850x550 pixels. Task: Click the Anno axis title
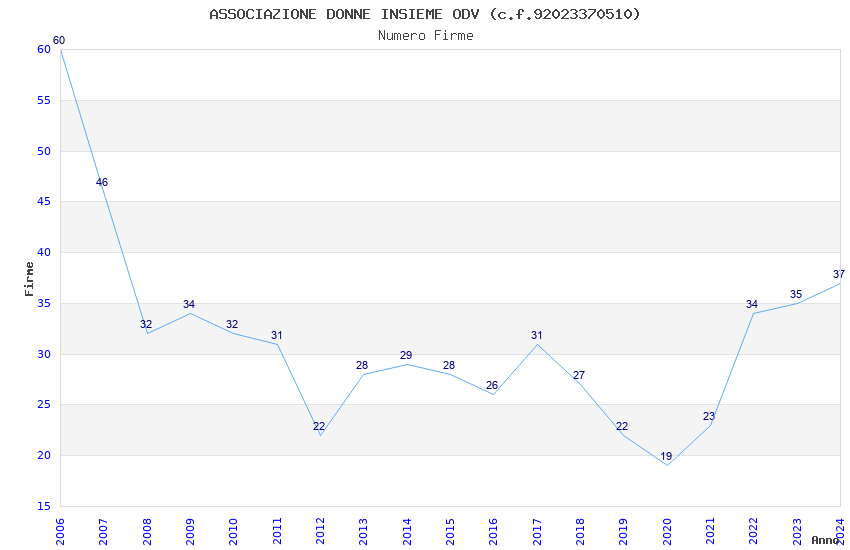825,540
